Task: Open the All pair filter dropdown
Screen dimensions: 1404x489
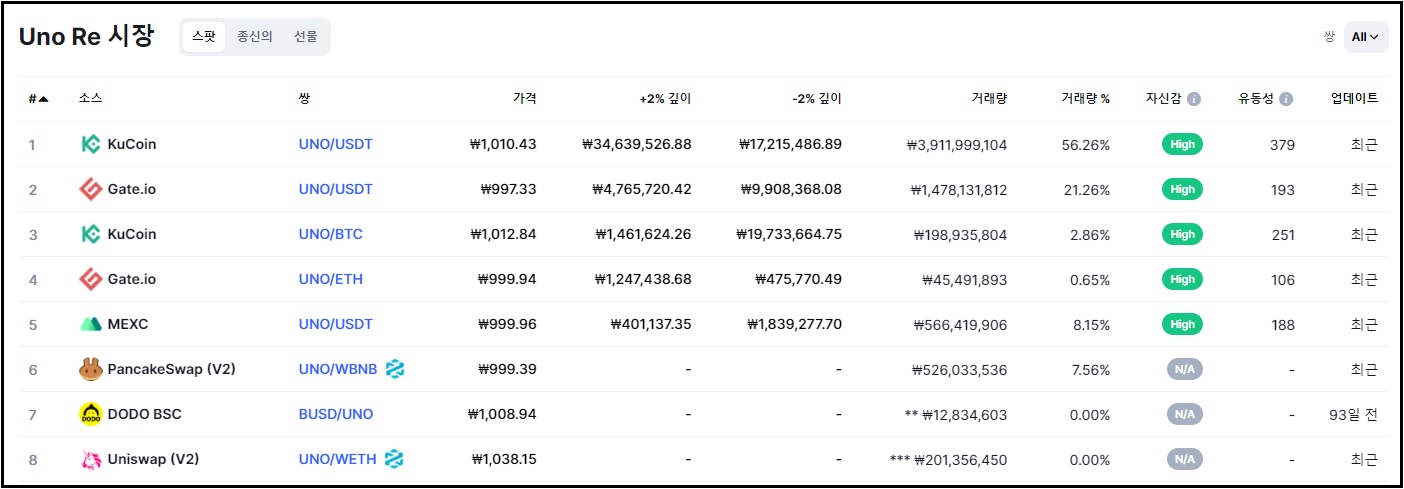Action: (1365, 37)
